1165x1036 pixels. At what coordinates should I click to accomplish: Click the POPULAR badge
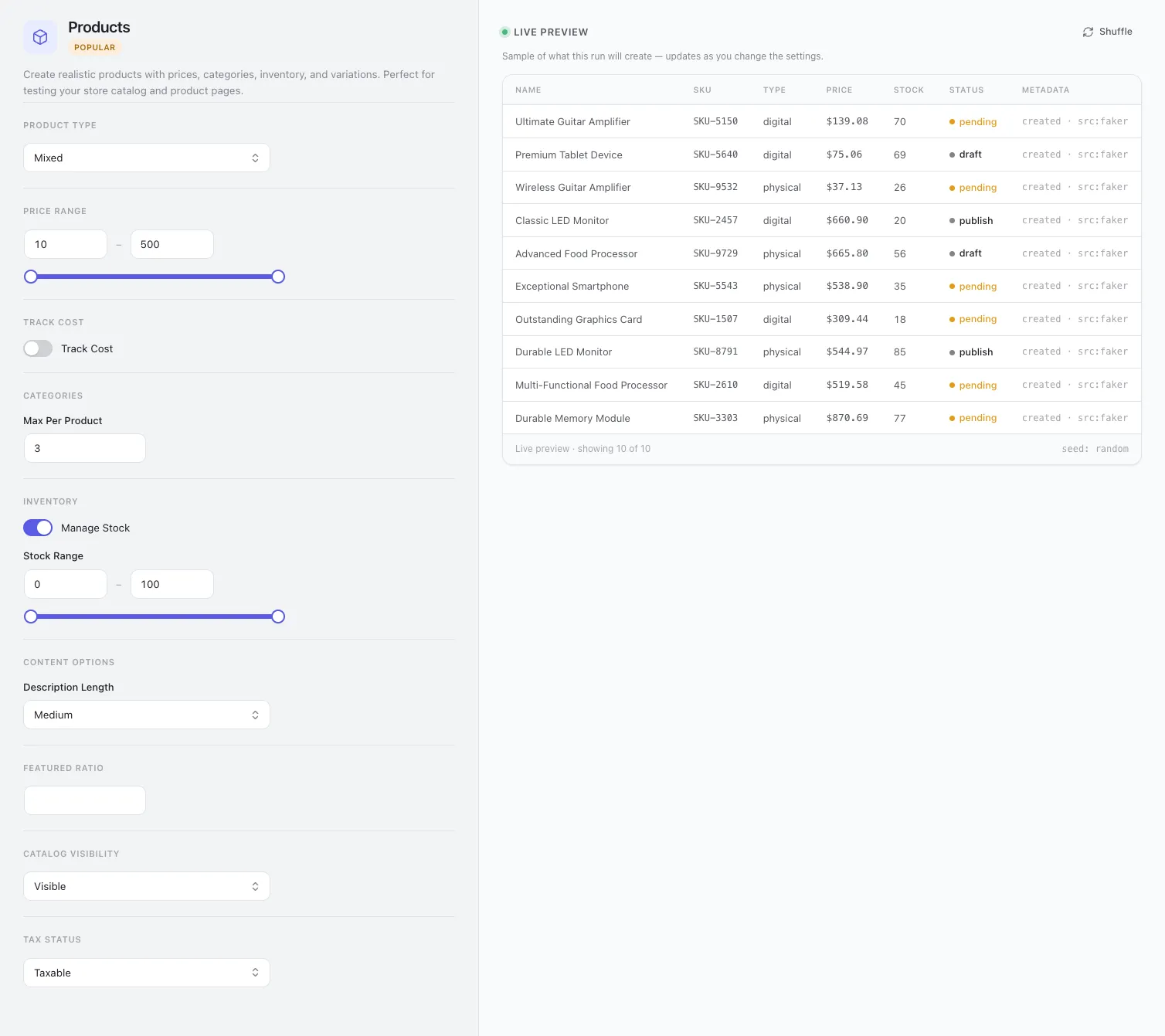(x=94, y=47)
